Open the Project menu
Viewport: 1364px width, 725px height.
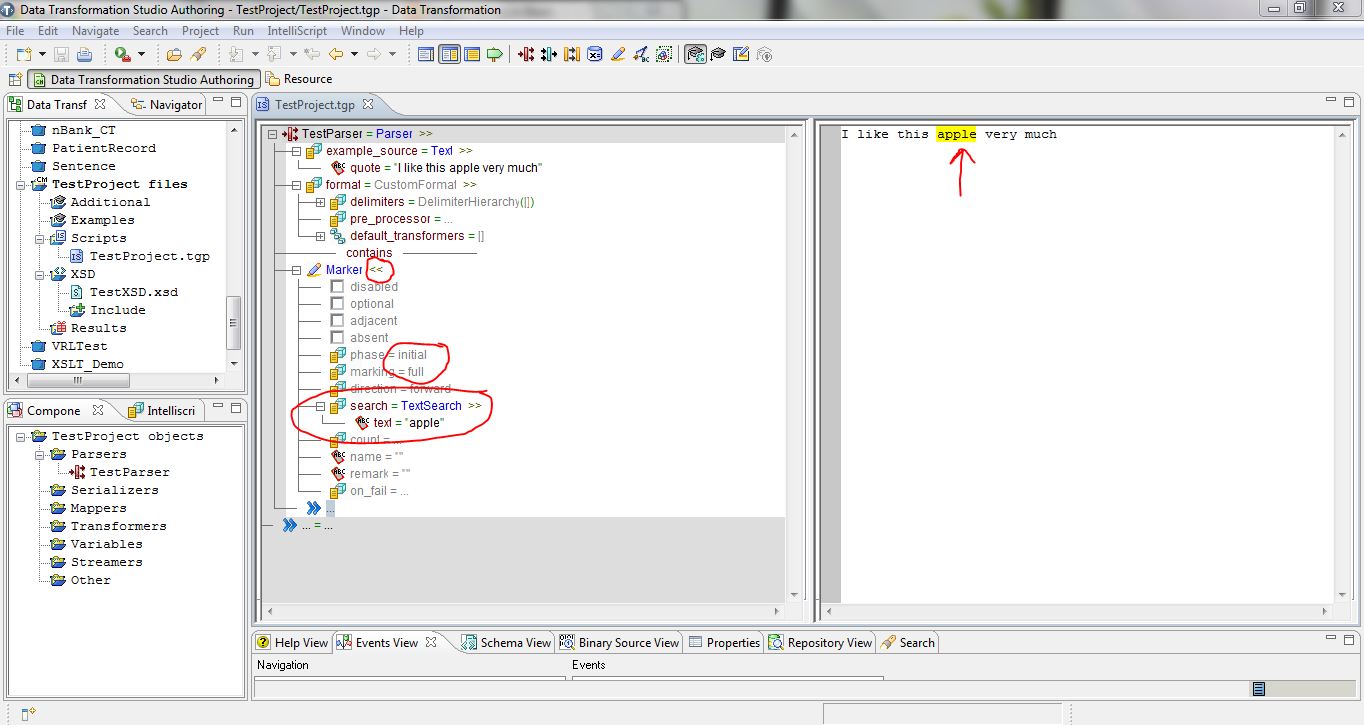point(200,31)
